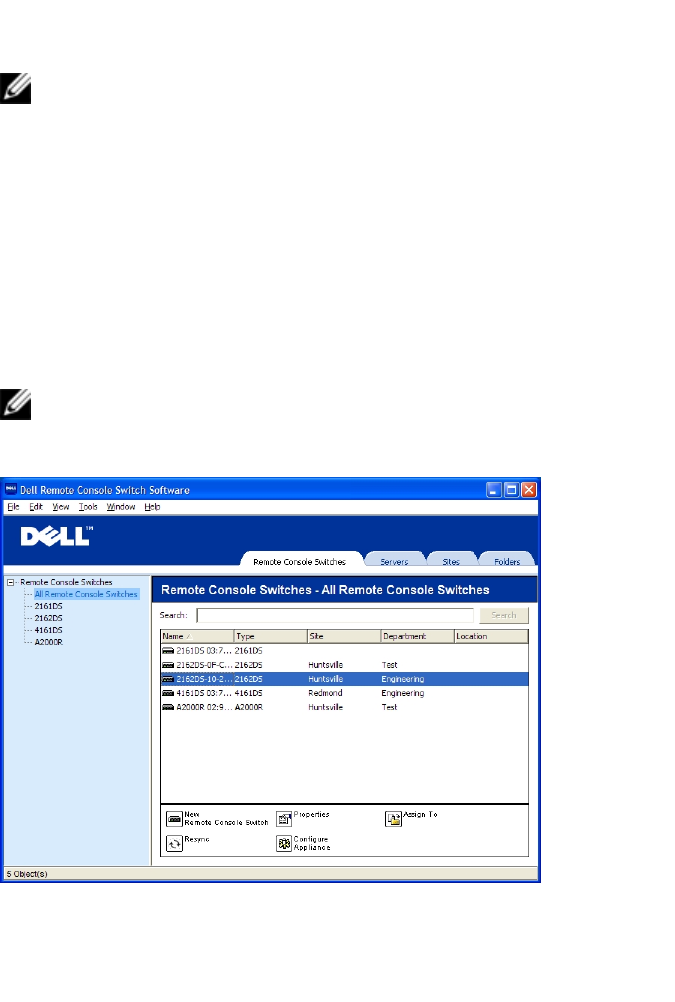This screenshot has width=675, height=1002.
Task: Sort by the Location column header
Action: [491, 636]
